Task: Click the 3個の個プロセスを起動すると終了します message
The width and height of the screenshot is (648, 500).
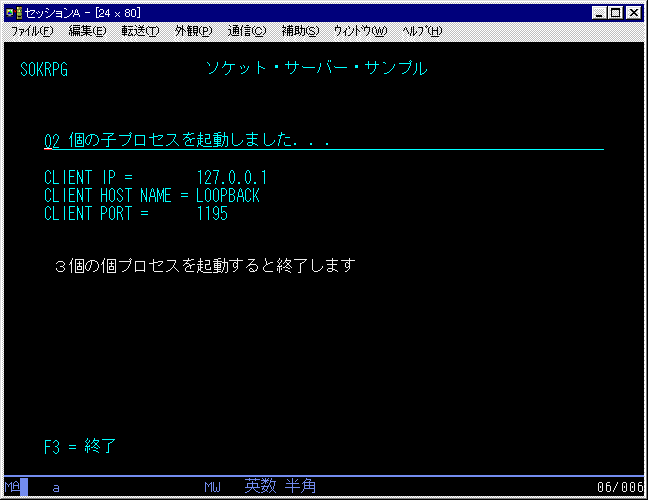Action: [x=205, y=266]
